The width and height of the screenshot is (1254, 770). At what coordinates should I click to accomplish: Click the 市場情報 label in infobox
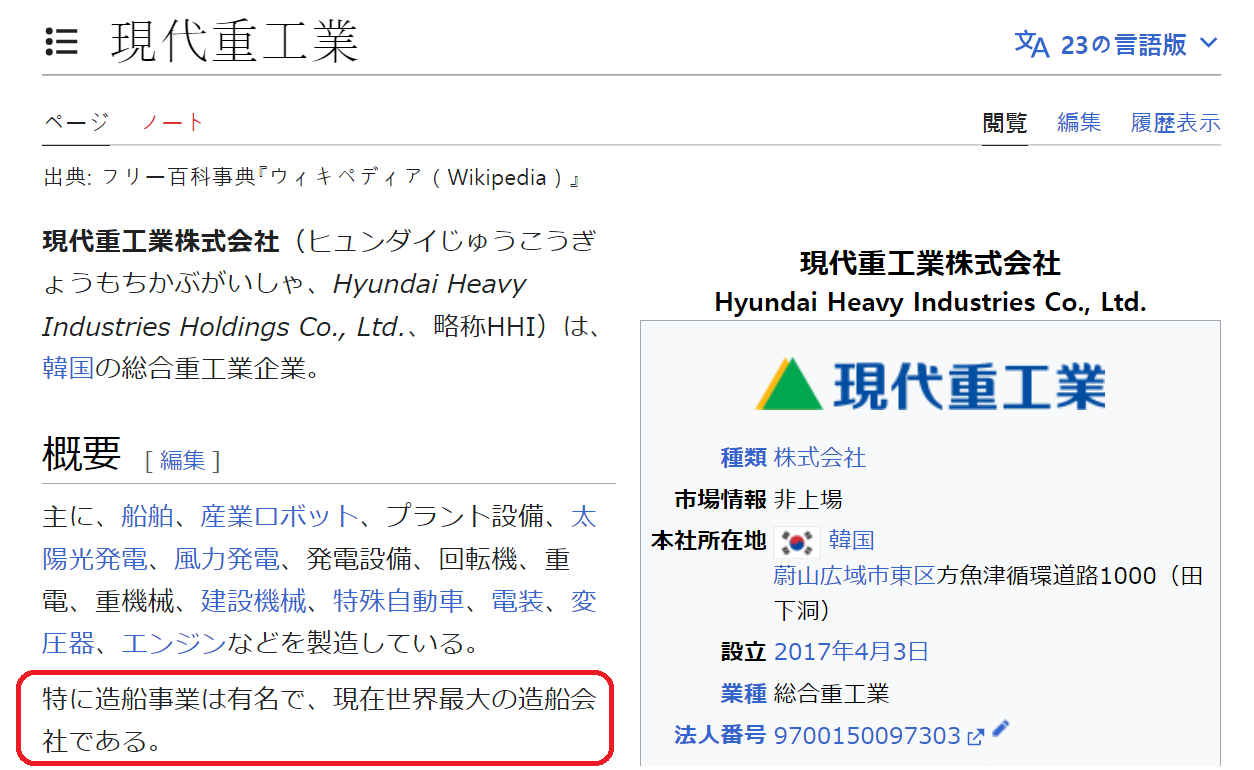(720, 499)
